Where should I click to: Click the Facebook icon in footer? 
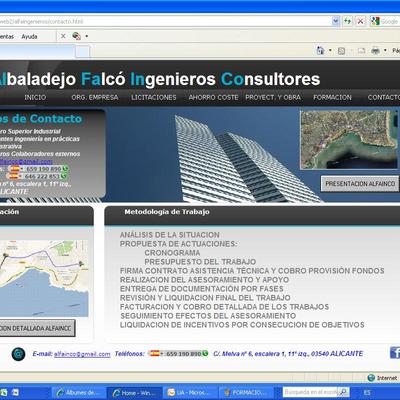(x=395, y=353)
